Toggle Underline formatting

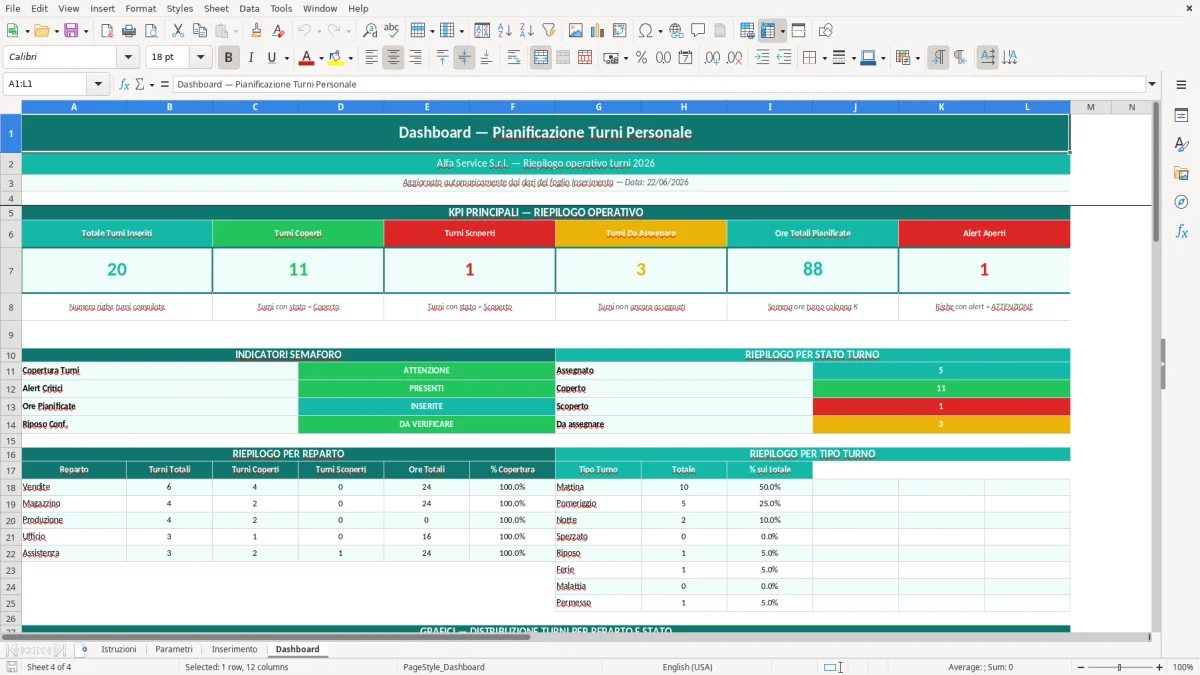click(271, 58)
